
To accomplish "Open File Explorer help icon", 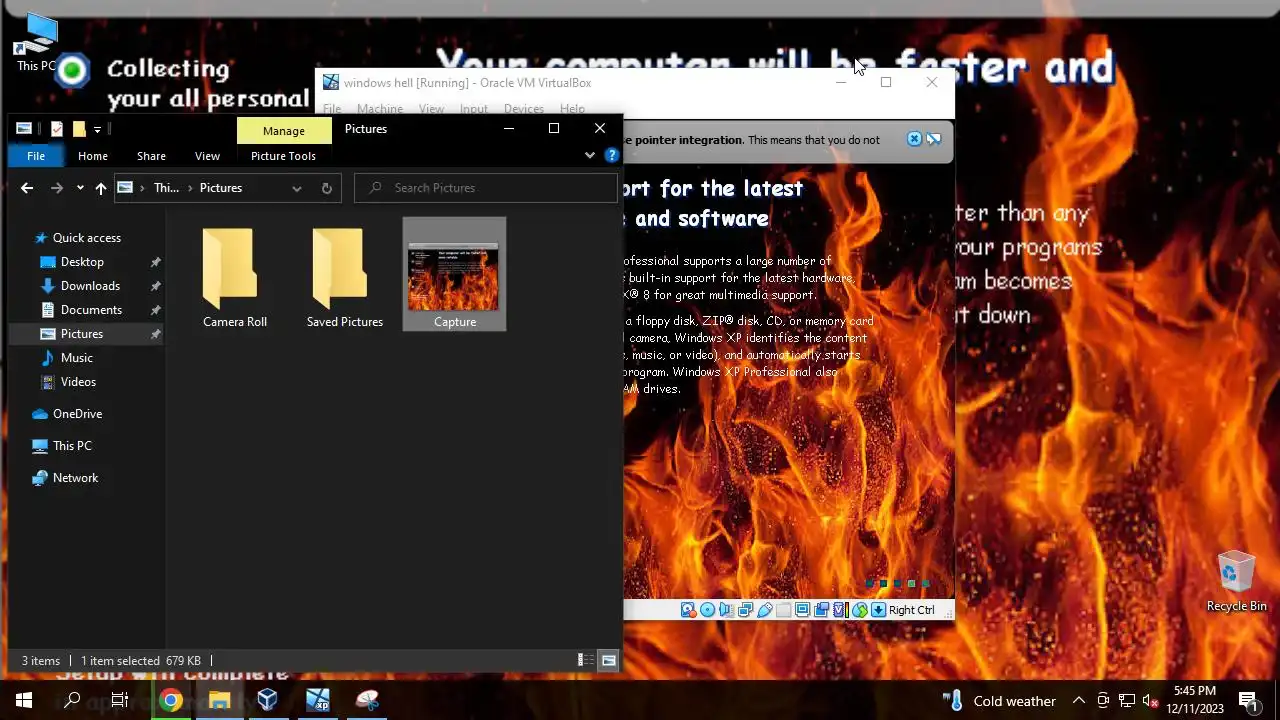I will pos(612,155).
